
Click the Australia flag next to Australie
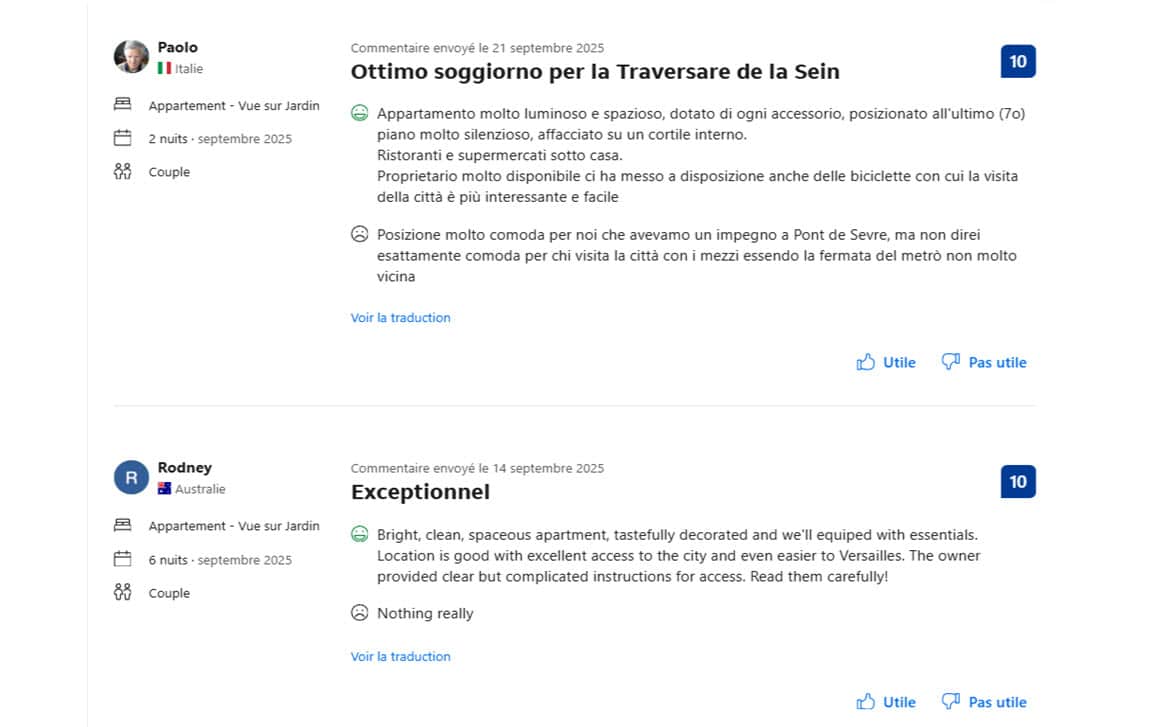coord(164,489)
